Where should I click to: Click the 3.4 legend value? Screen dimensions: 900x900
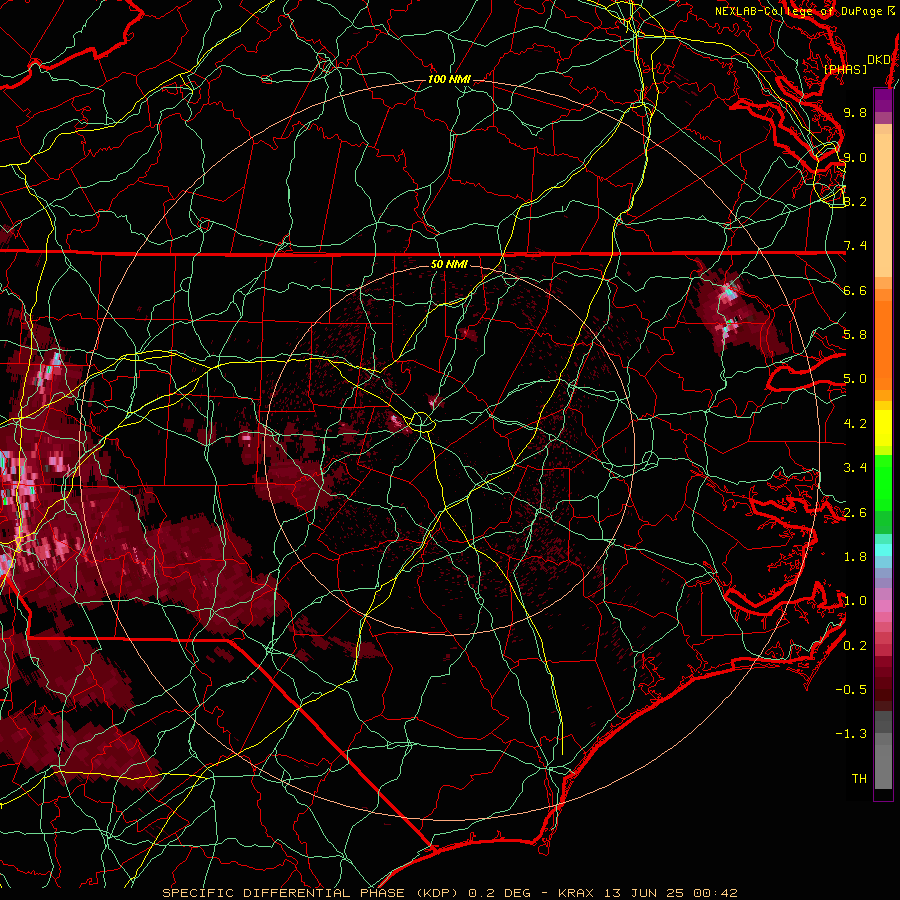click(855, 468)
